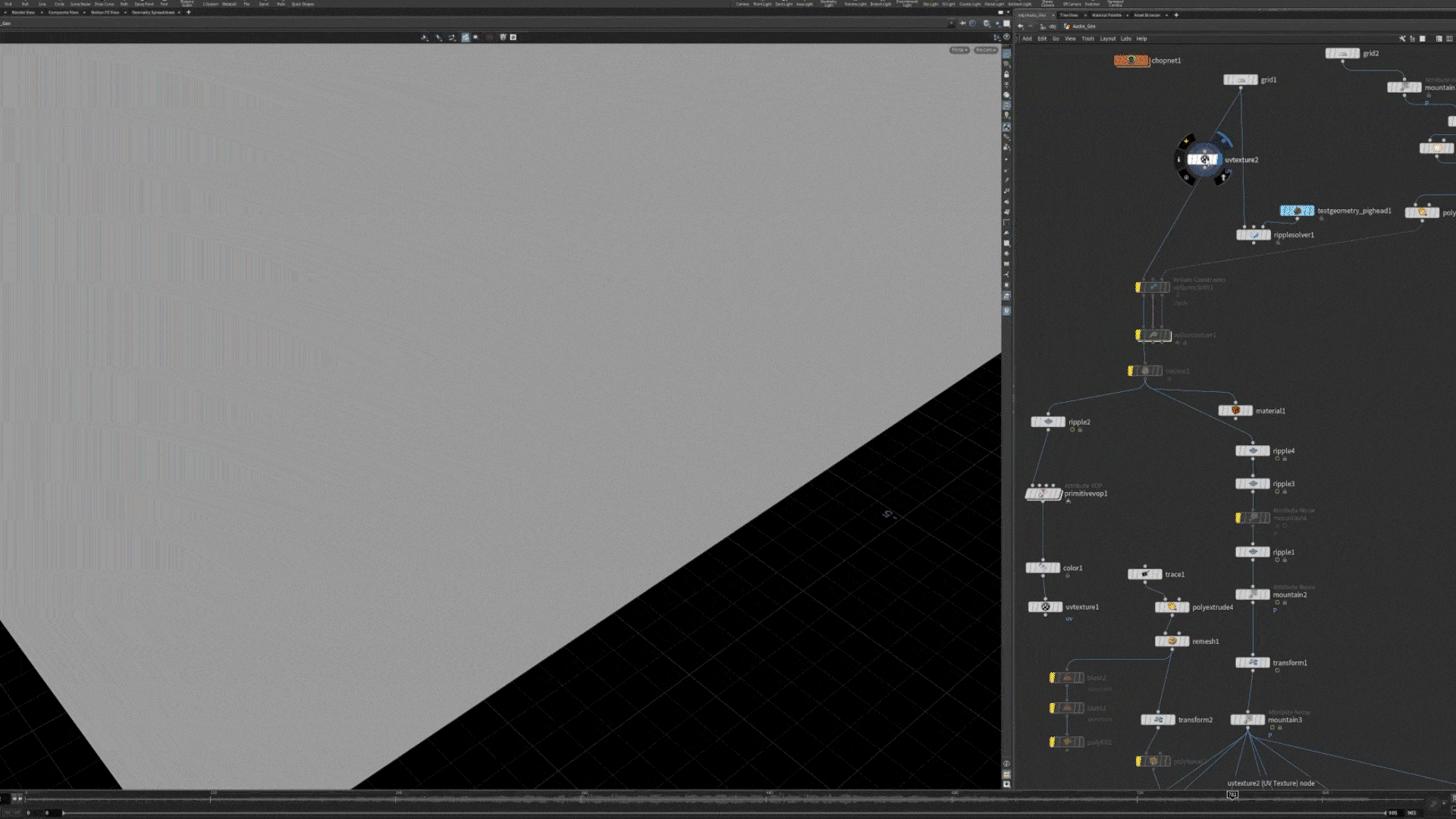The width and height of the screenshot is (1456, 819).
Task: Open the Layout menu
Action: click(x=1108, y=39)
